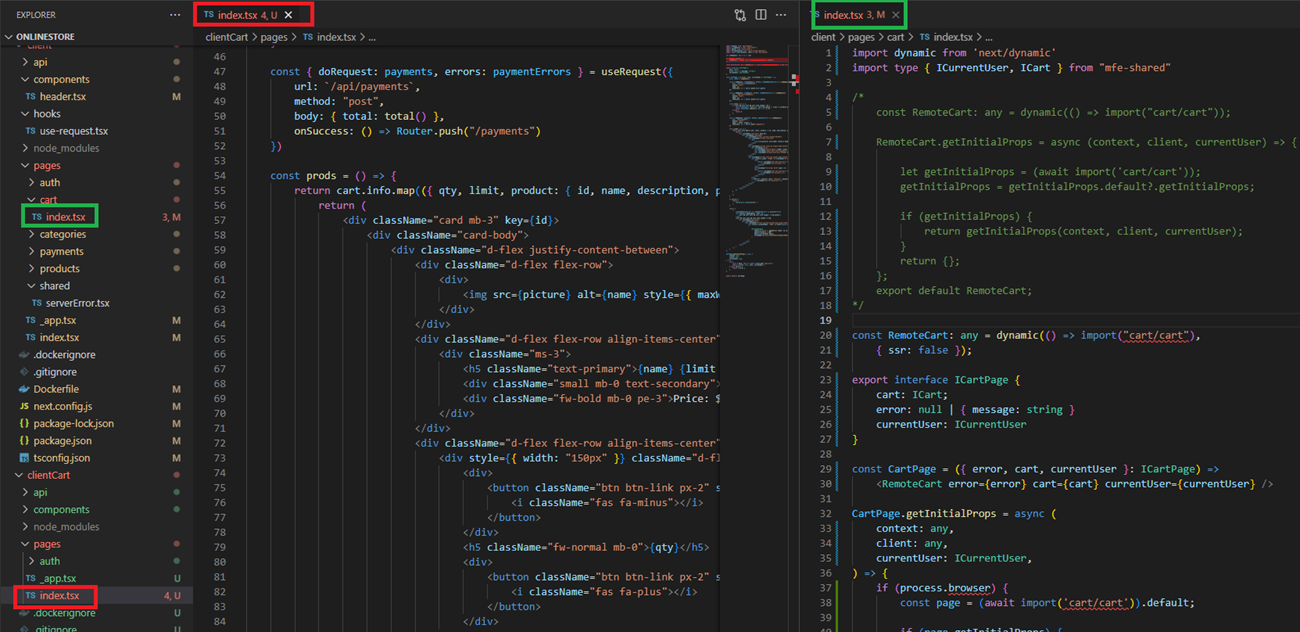Select the index.tsx 4, U tab
This screenshot has width=1300, height=632.
246,15
